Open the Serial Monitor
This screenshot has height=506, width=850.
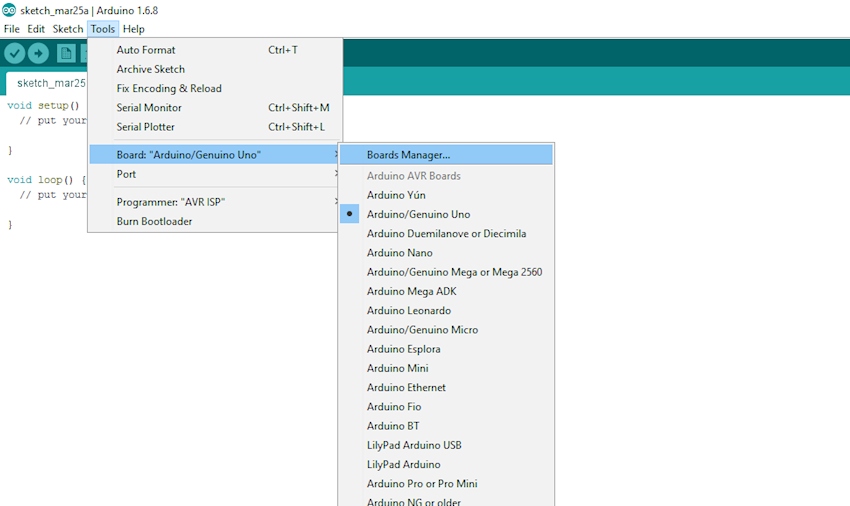[215, 108]
